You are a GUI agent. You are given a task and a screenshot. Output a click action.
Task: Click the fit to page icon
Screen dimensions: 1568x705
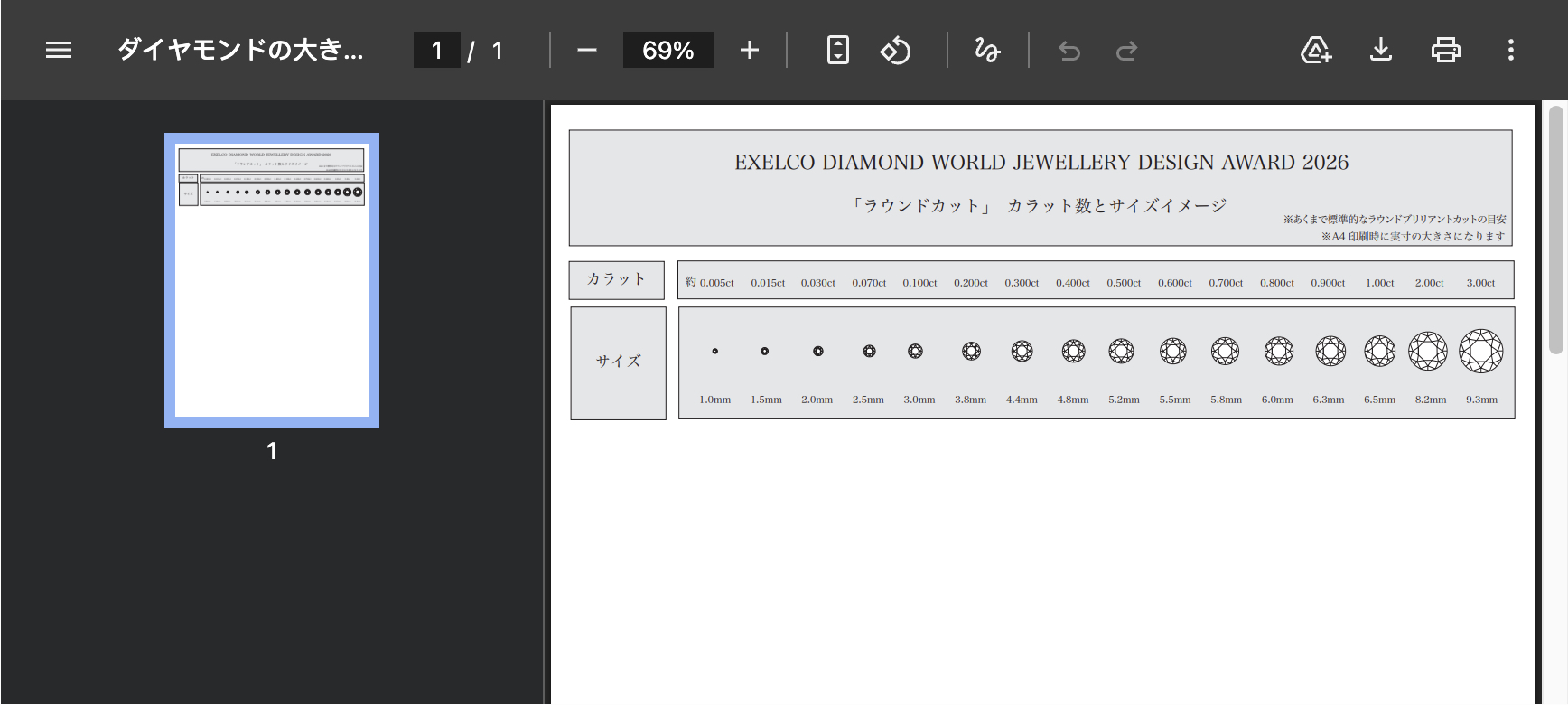(838, 50)
